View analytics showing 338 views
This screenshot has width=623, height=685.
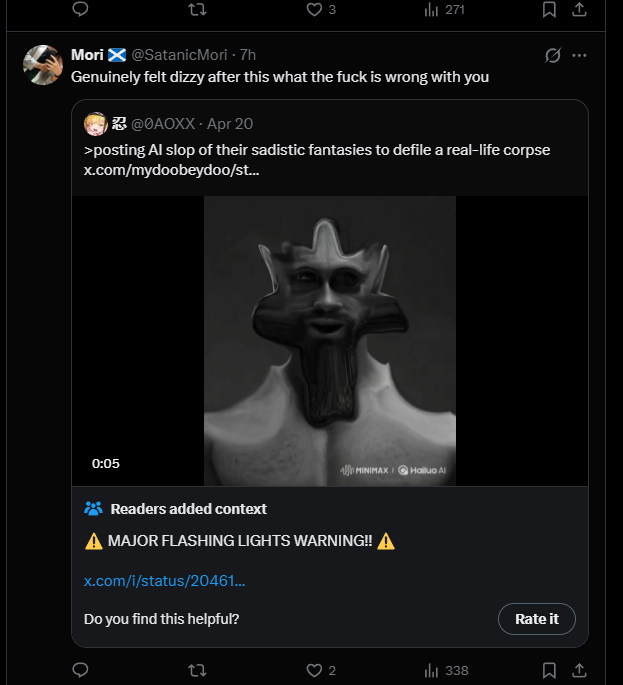(432, 670)
